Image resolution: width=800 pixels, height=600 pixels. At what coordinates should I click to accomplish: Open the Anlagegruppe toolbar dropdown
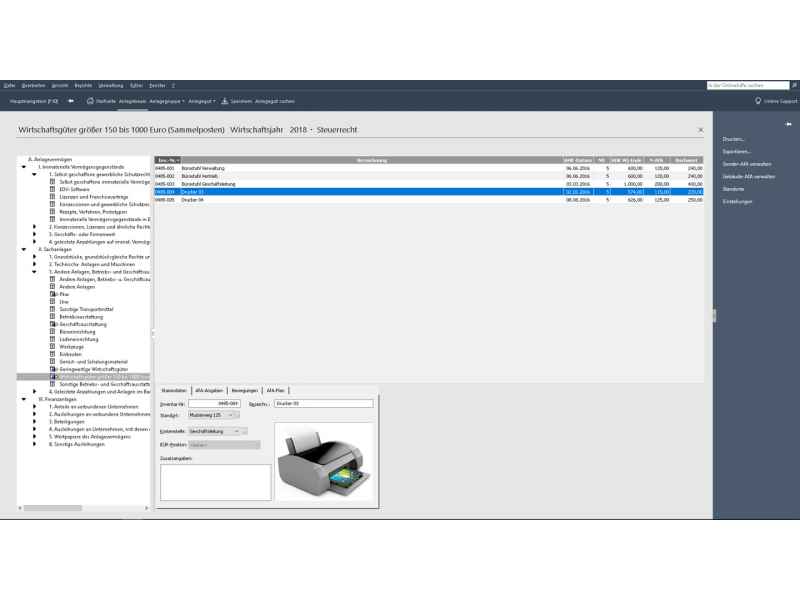(x=166, y=101)
